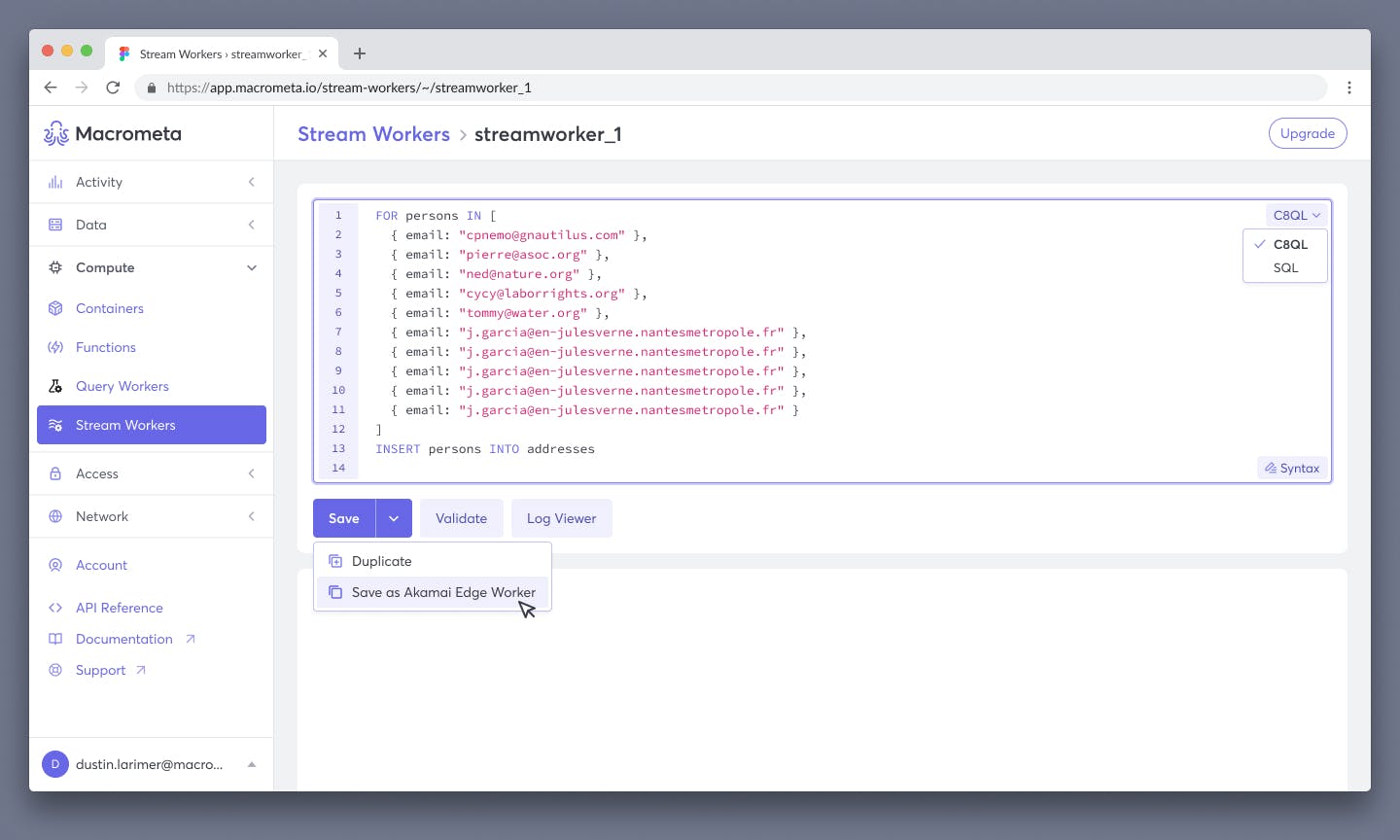This screenshot has height=840, width=1400.
Task: Click the Activity bar-chart icon
Action: pyautogui.click(x=55, y=182)
